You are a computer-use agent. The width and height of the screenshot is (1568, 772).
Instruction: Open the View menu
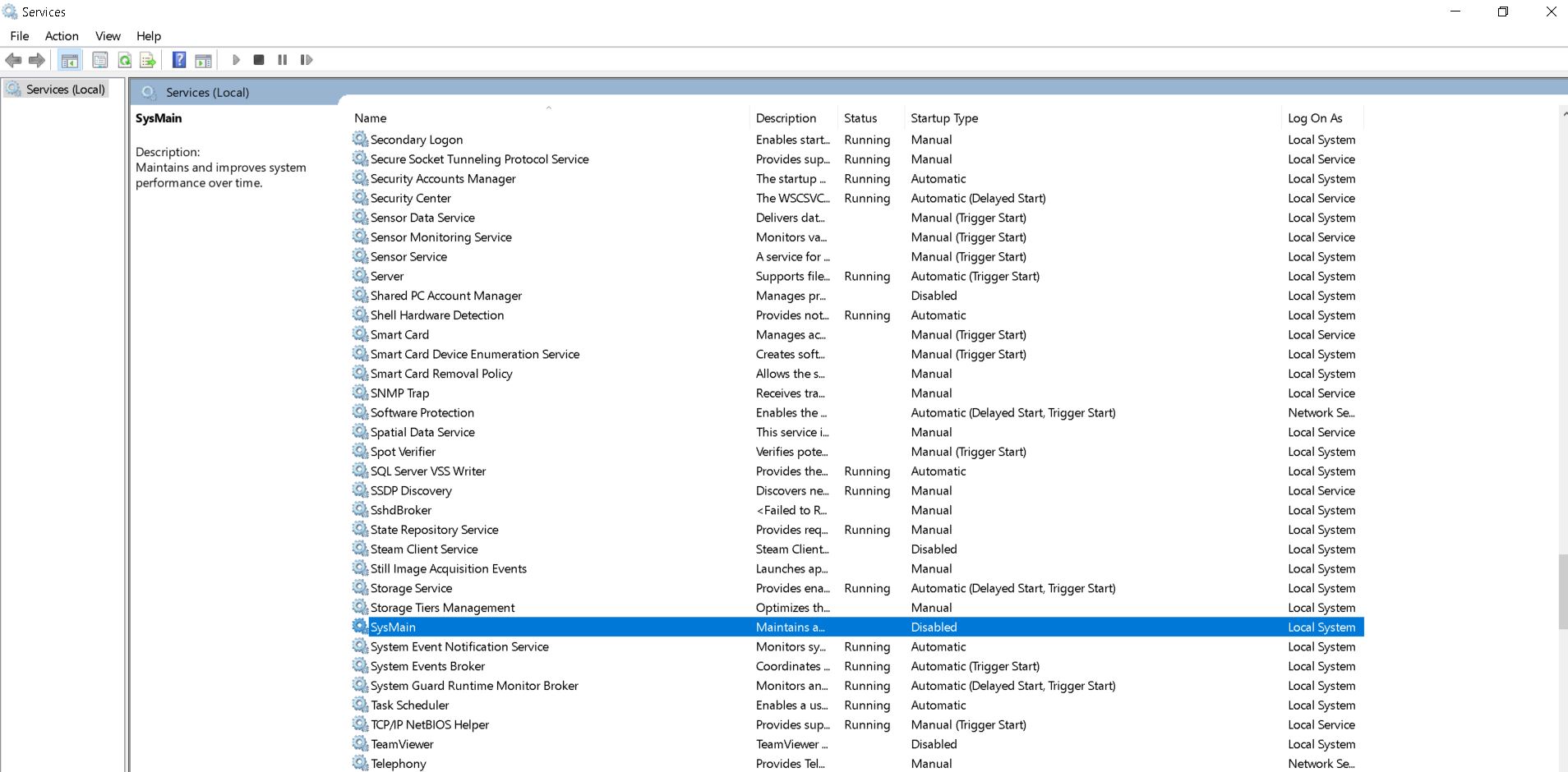click(108, 36)
